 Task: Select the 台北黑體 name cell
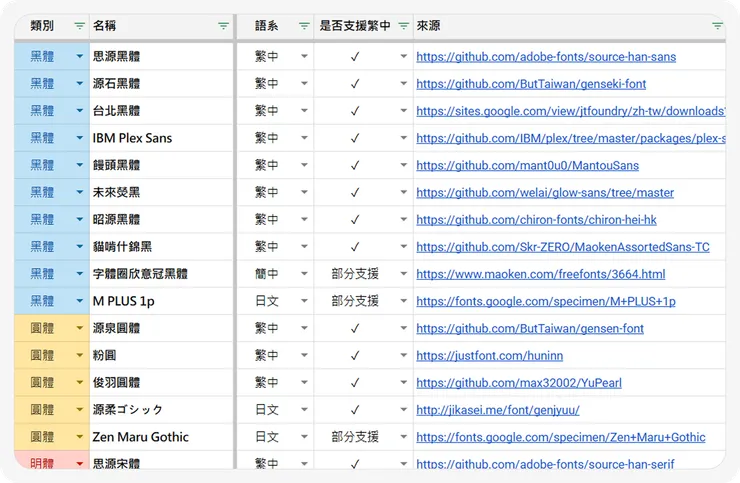pos(161,111)
